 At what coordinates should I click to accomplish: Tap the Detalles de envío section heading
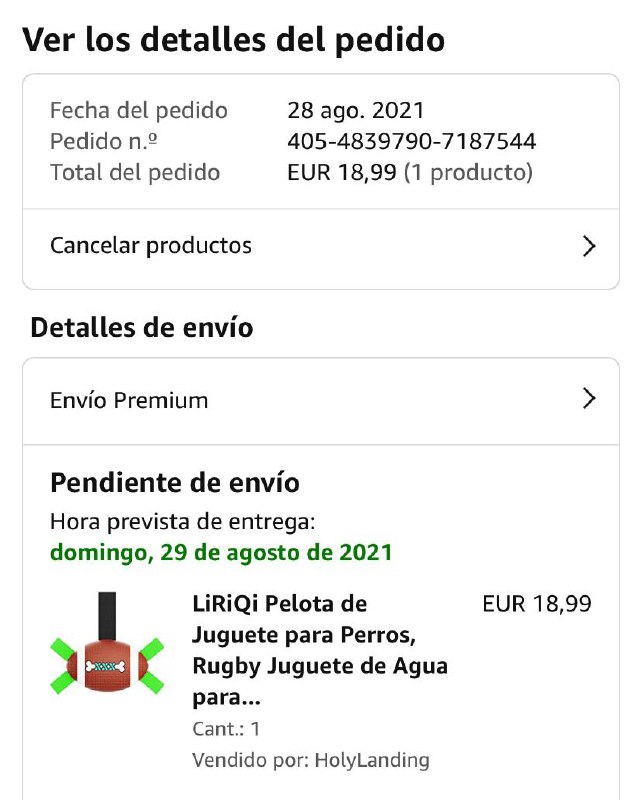(x=142, y=328)
